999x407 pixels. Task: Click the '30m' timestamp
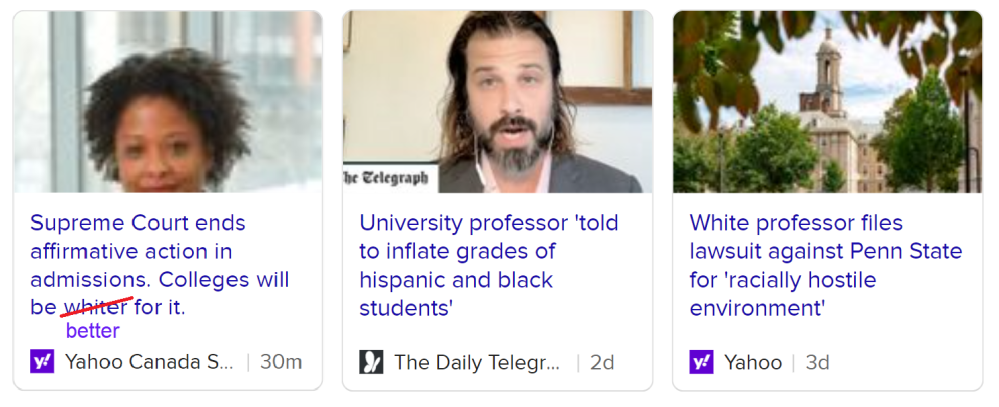[281, 362]
